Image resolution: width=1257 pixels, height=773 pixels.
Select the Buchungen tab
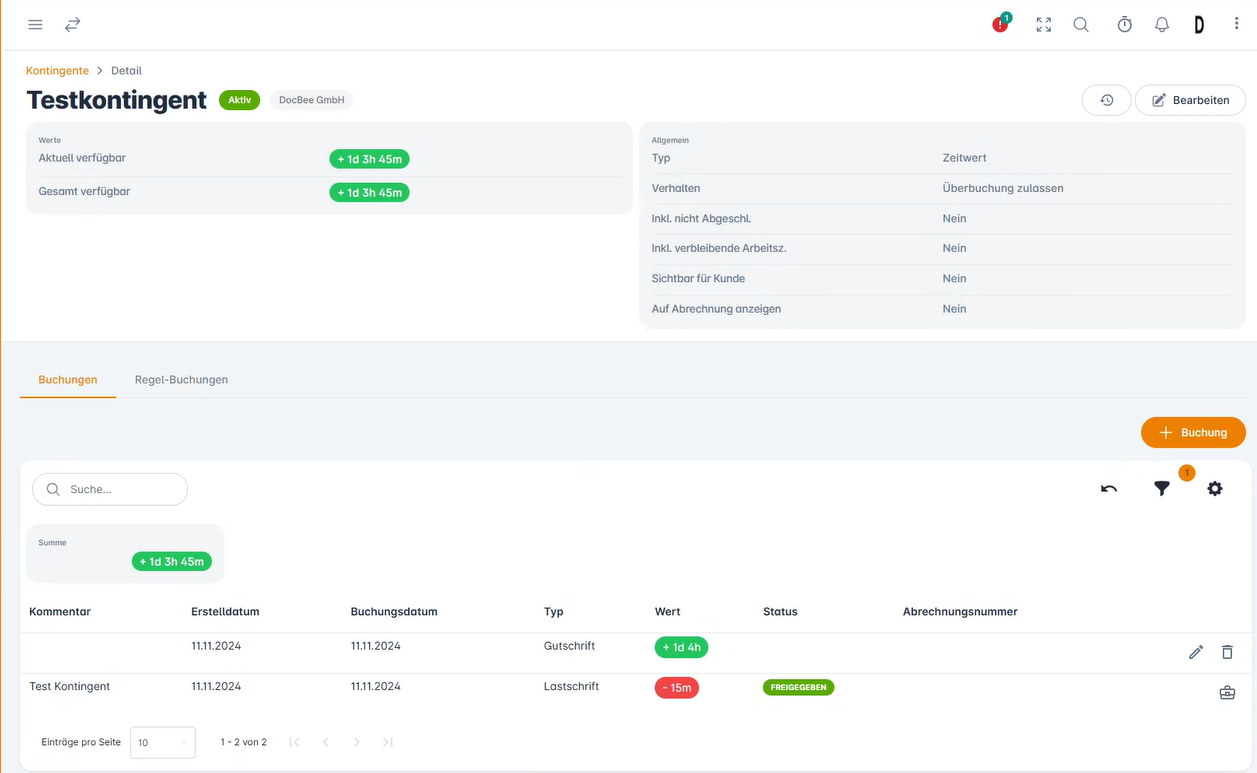tap(68, 380)
